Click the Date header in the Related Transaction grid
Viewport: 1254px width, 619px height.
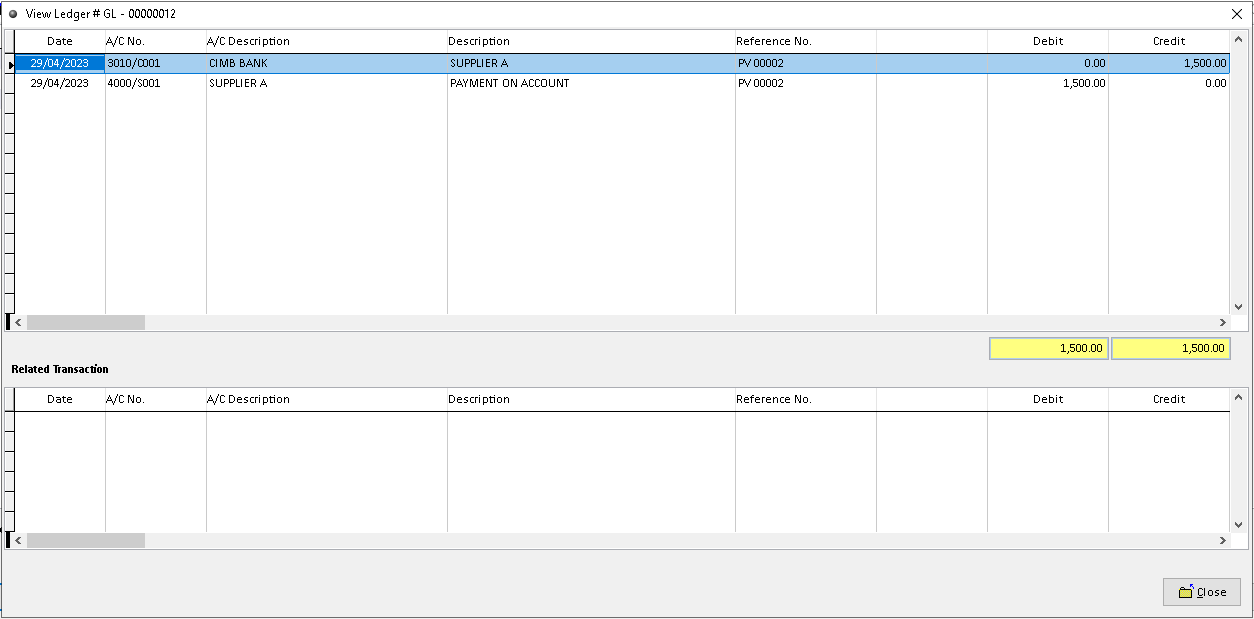click(60, 399)
